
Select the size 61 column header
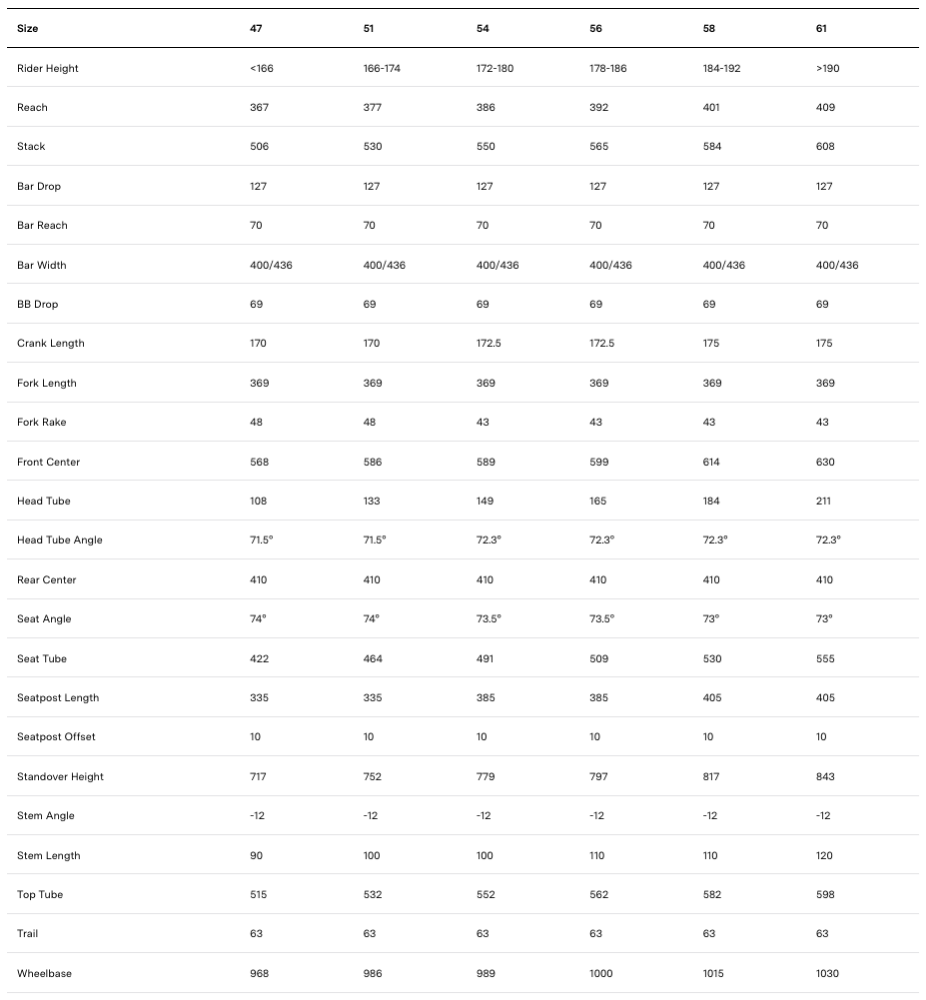tap(822, 28)
